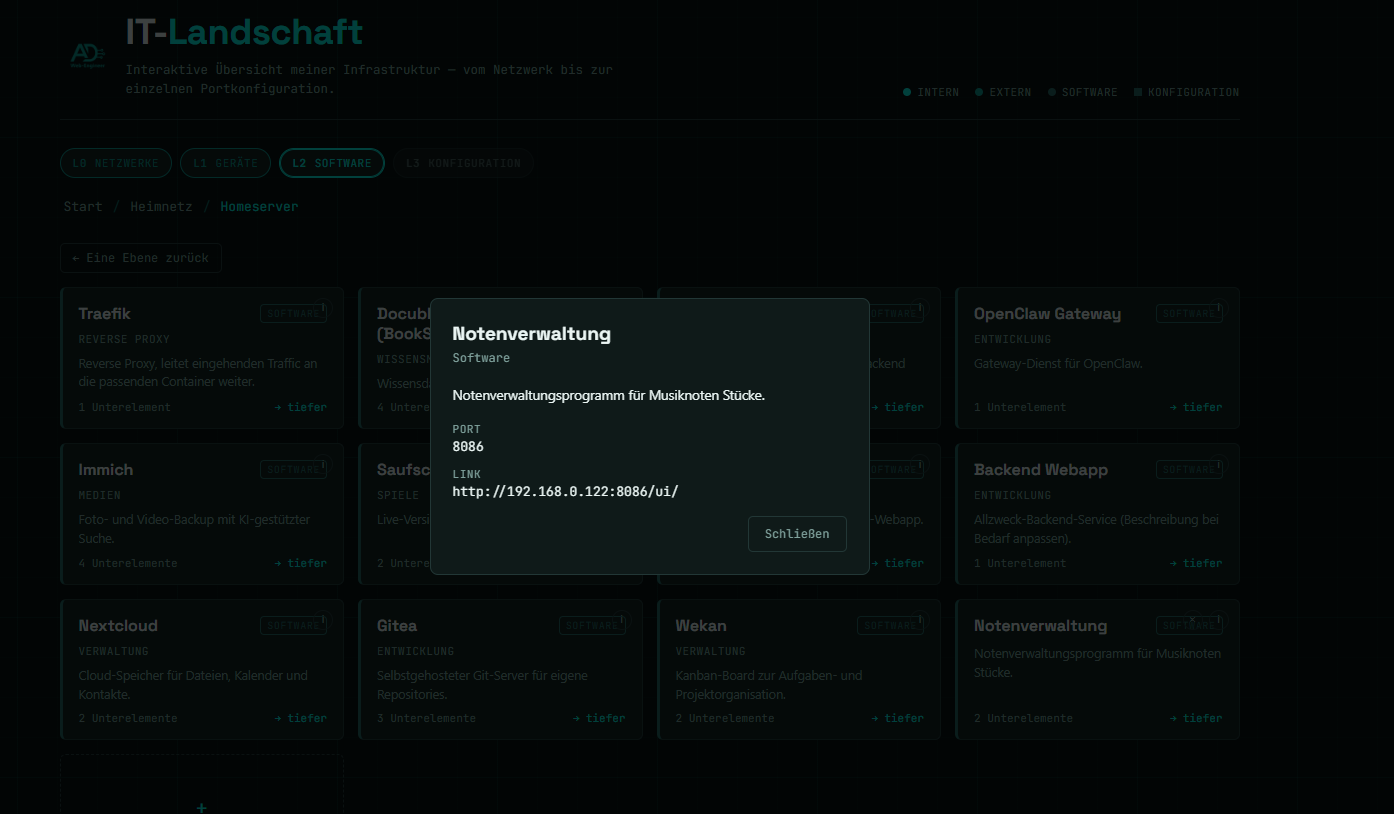This screenshot has height=814, width=1394.
Task: Open the info icon on the Immich card
Action: click(x=324, y=465)
